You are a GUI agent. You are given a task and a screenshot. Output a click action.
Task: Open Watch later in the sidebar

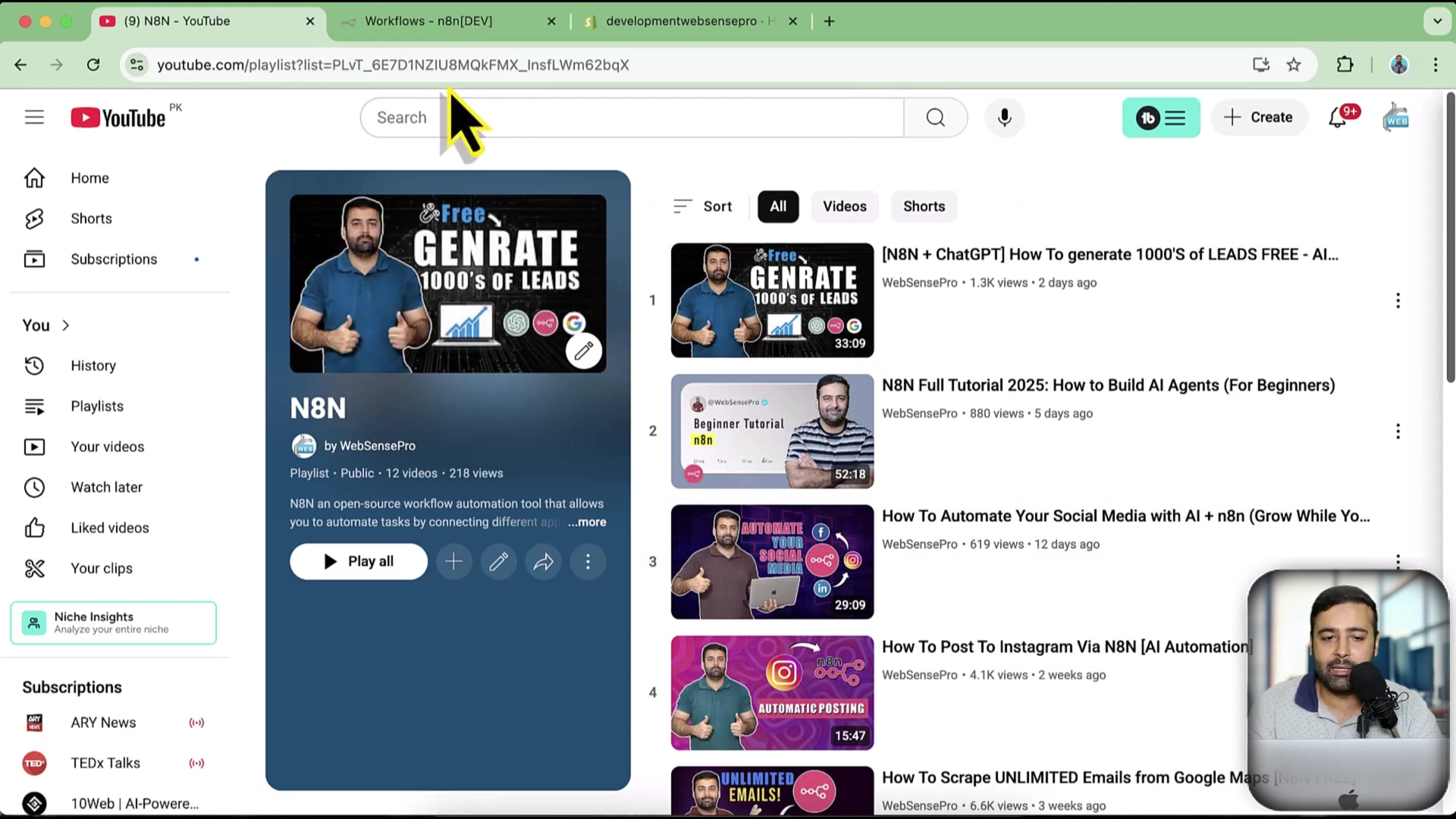tap(106, 488)
